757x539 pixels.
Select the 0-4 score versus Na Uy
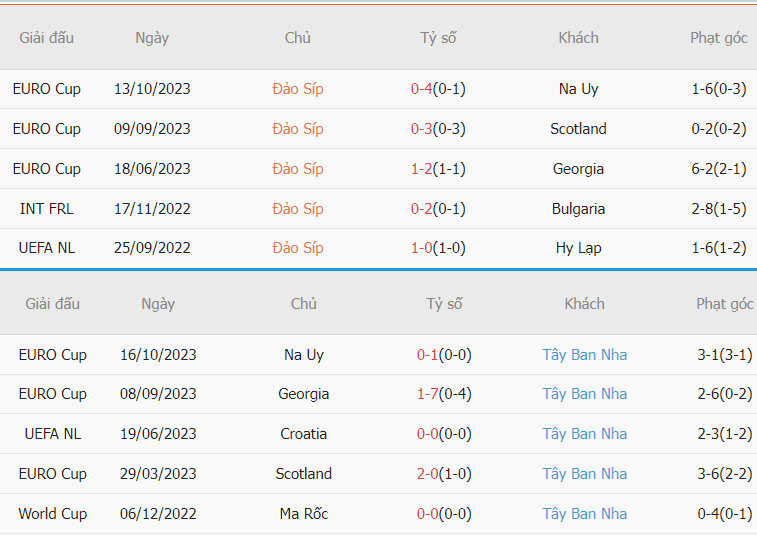tap(421, 89)
